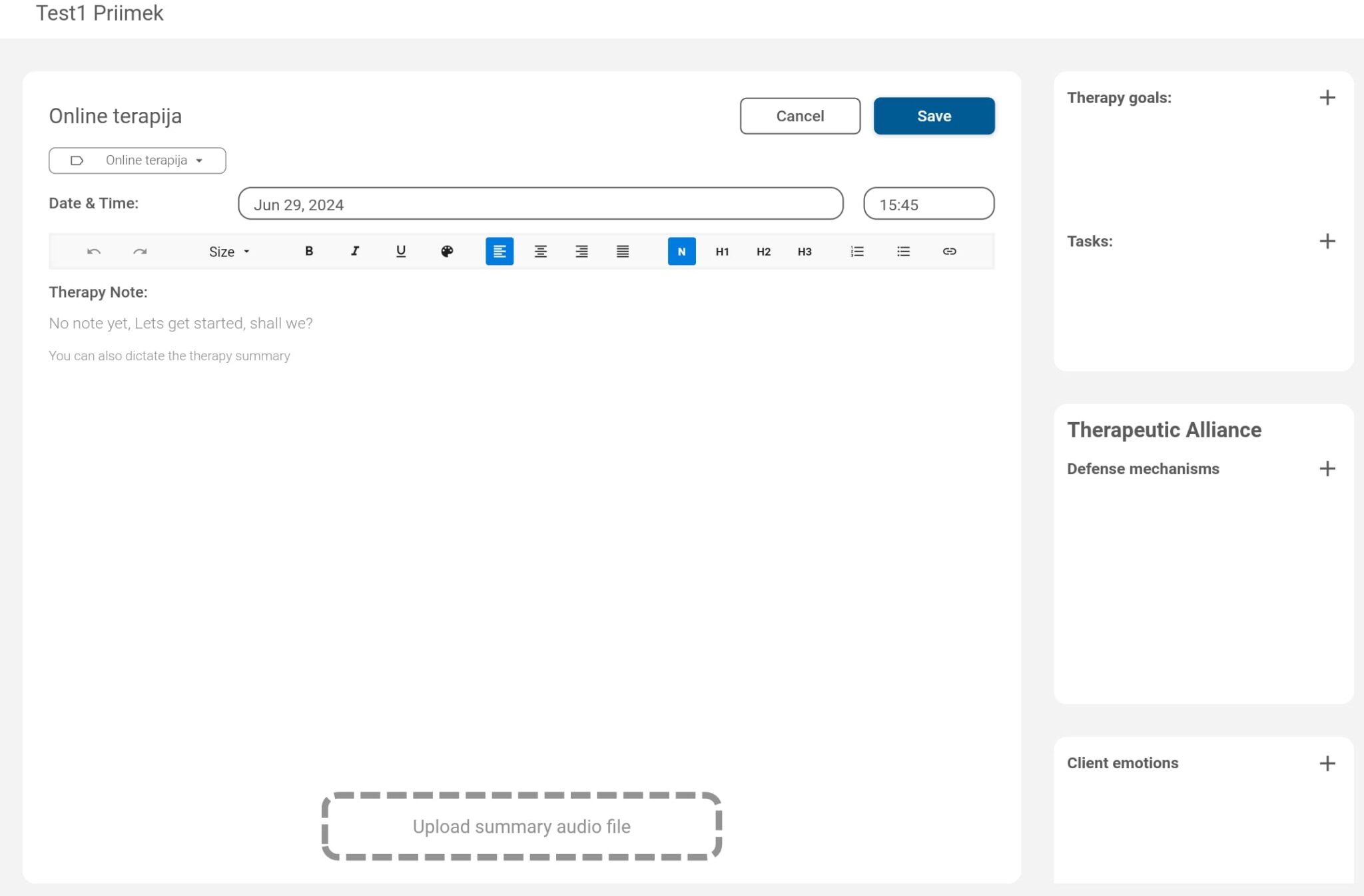Create a bulleted list
The image size is (1364, 896).
pyautogui.click(x=903, y=251)
